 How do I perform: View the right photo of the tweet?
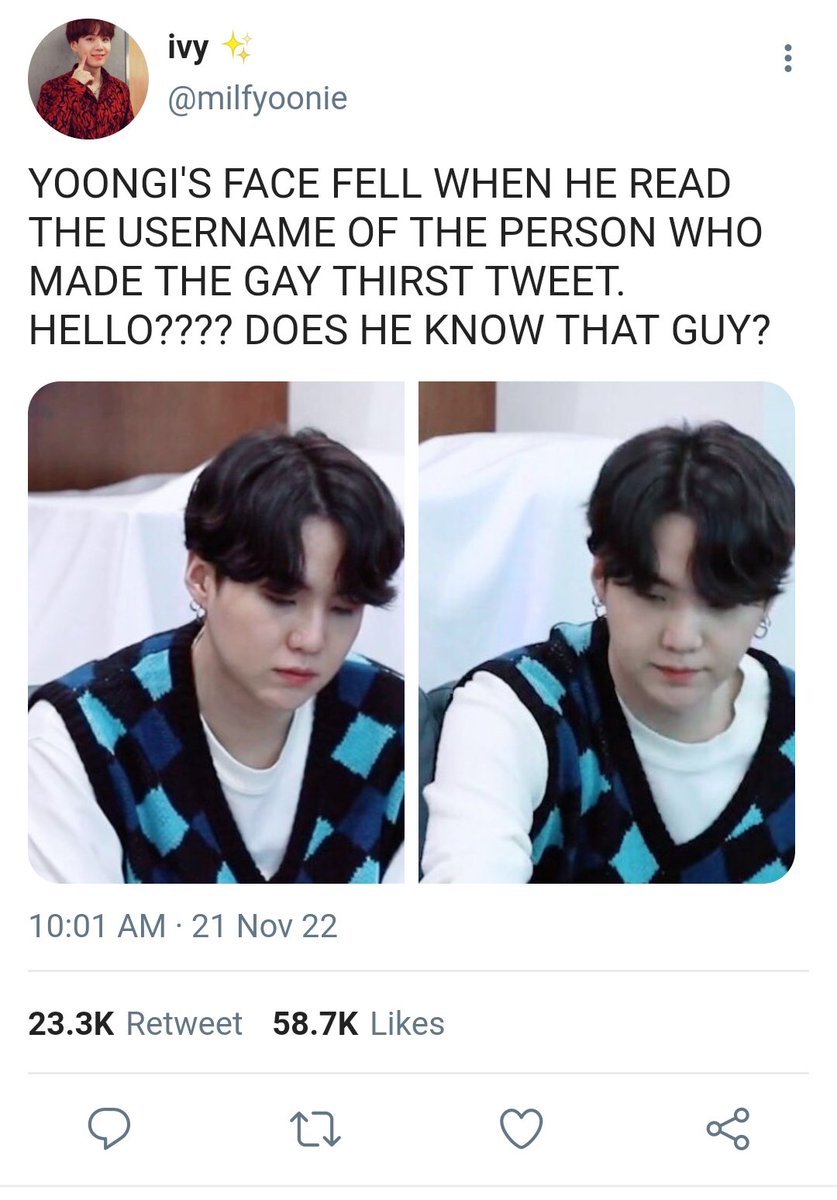coord(607,632)
